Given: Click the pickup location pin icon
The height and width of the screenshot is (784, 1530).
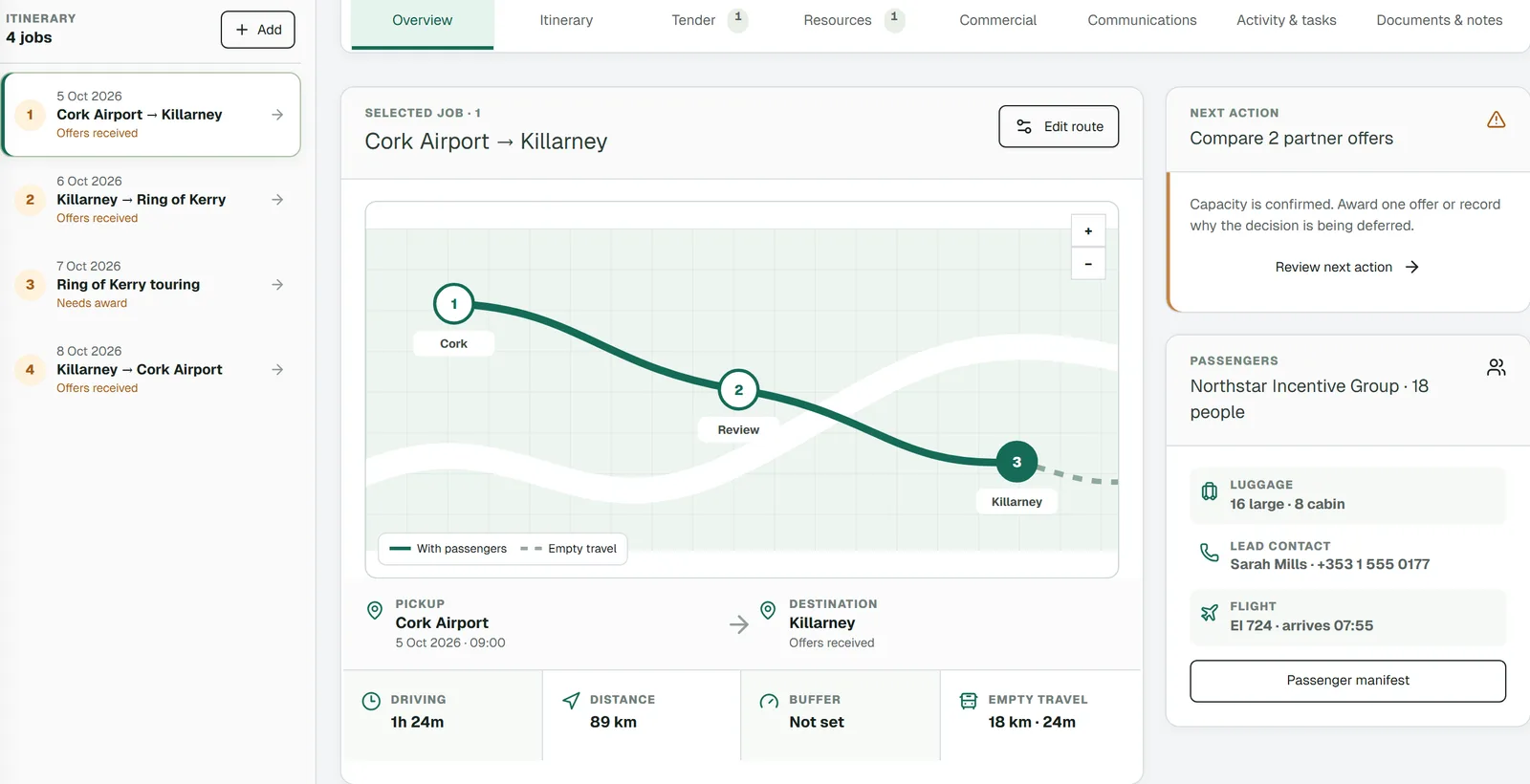Looking at the screenshot, I should pos(375,610).
